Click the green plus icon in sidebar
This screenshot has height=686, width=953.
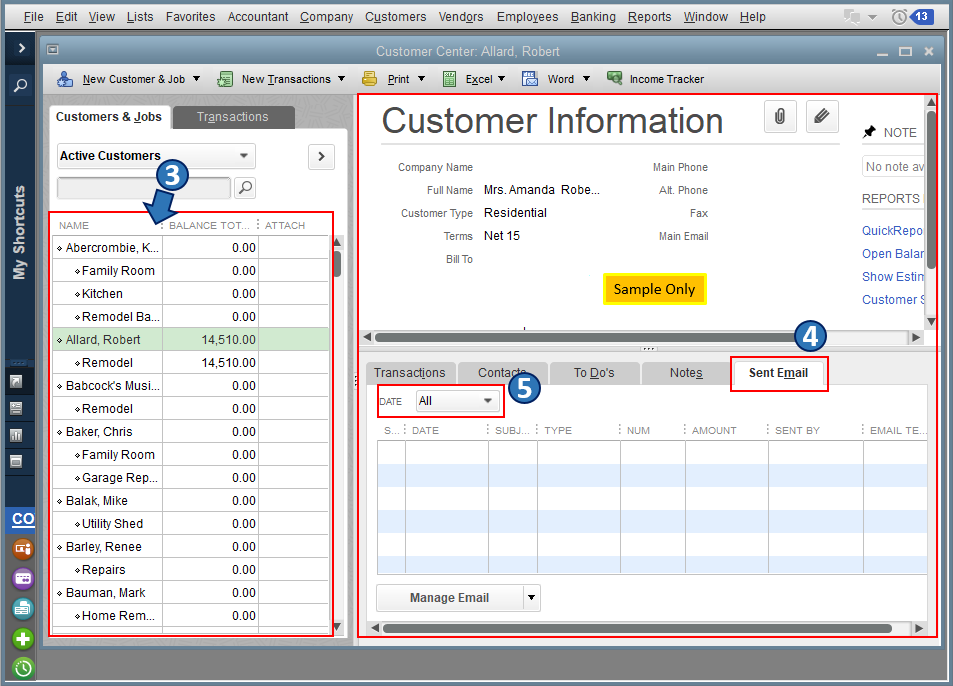click(22, 639)
